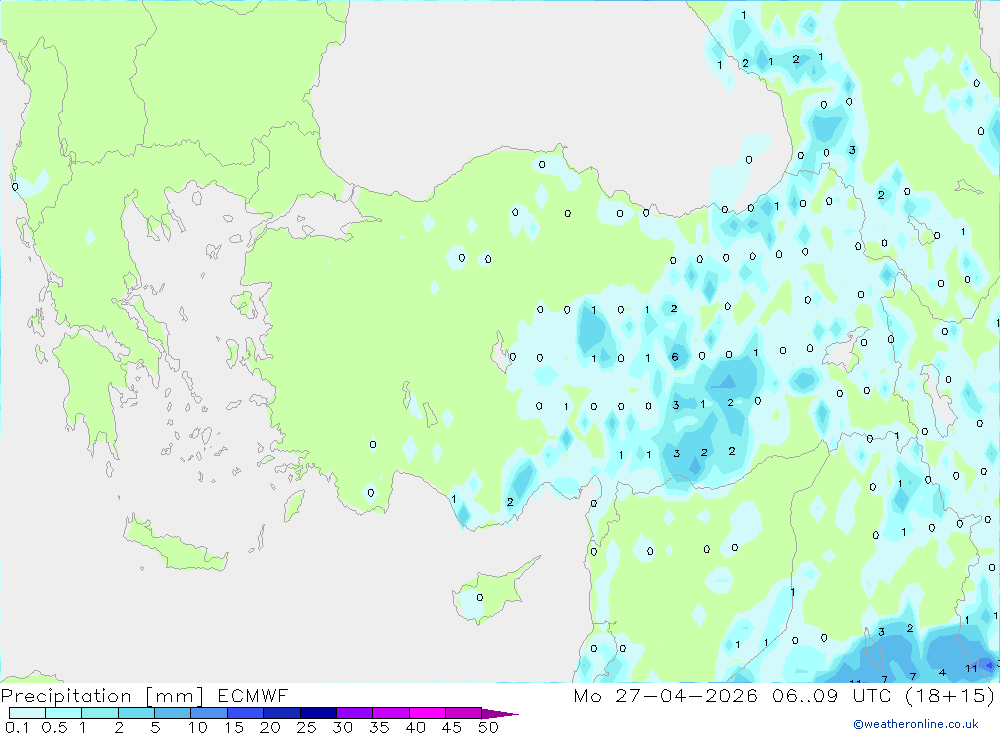The height and width of the screenshot is (733, 1000).
Task: Click the legend swatch between 35 and 40
Action: pos(390,713)
